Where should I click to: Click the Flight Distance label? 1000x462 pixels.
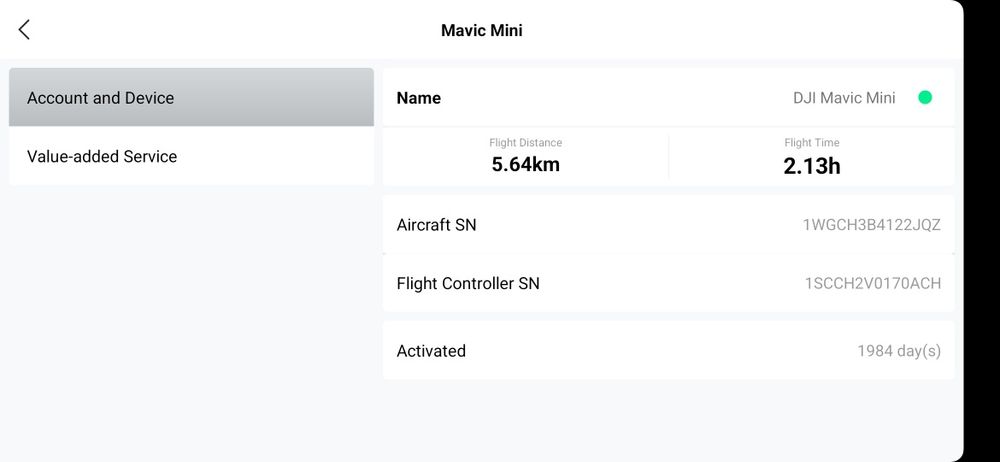525,143
